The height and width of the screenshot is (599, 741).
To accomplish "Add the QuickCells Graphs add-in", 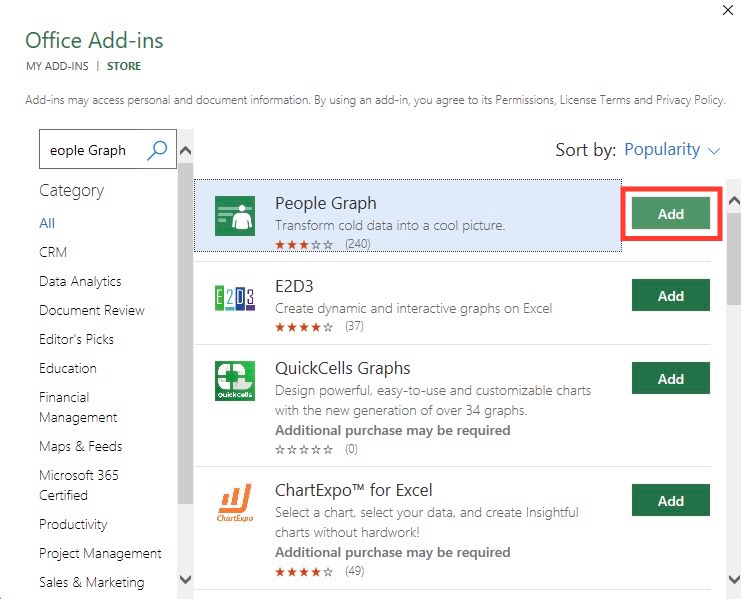I will coord(671,378).
